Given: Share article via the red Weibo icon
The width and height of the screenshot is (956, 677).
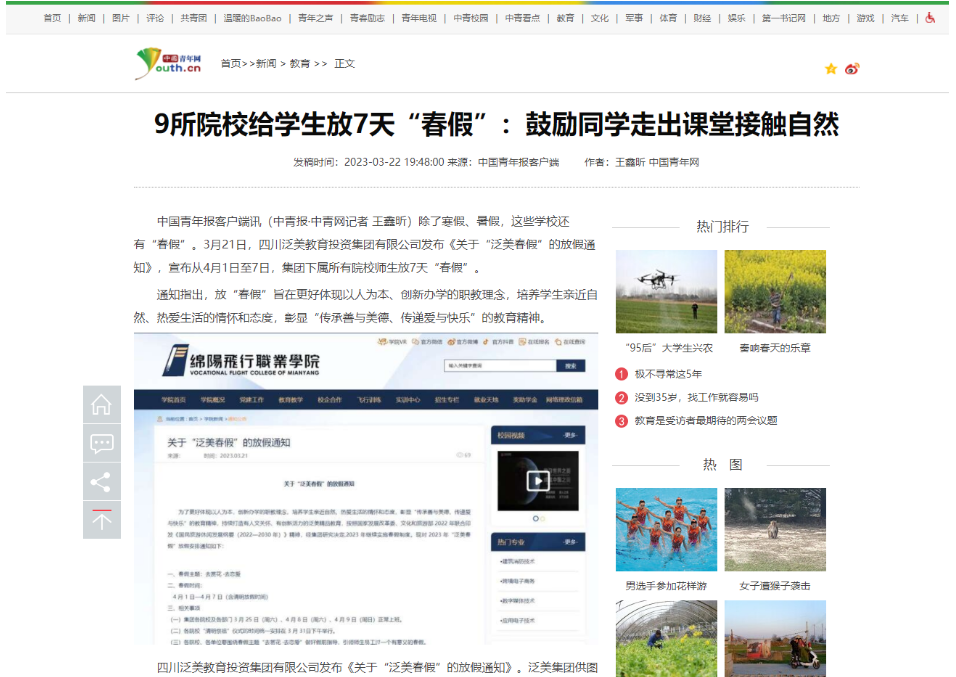Looking at the screenshot, I should pos(852,69).
